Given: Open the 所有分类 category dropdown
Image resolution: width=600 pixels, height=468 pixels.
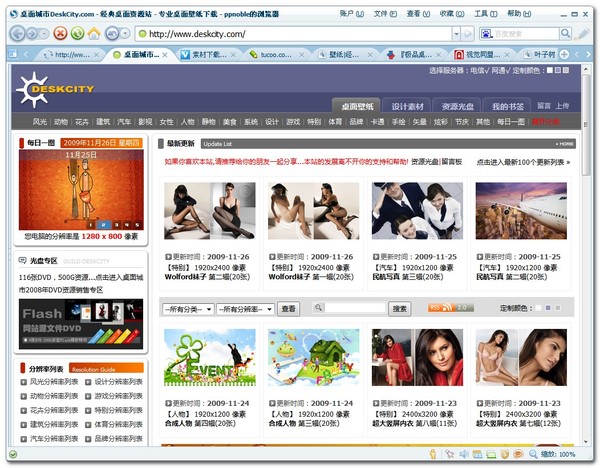Looking at the screenshot, I should [188, 309].
